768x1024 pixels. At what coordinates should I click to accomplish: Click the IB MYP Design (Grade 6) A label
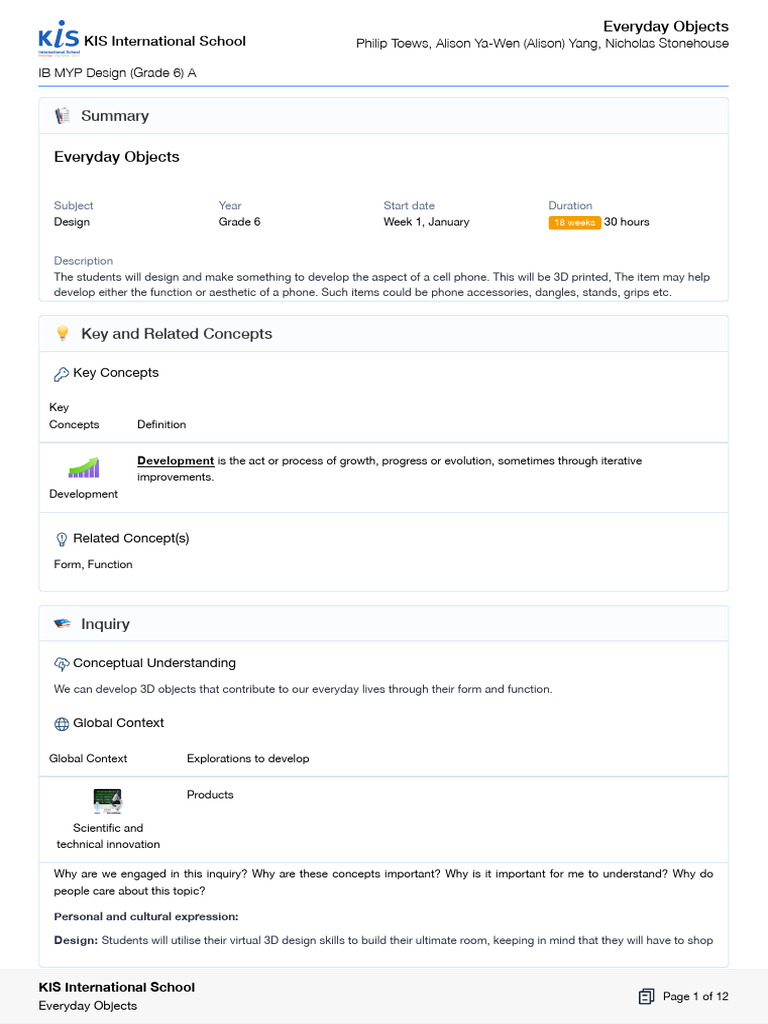pos(117,73)
